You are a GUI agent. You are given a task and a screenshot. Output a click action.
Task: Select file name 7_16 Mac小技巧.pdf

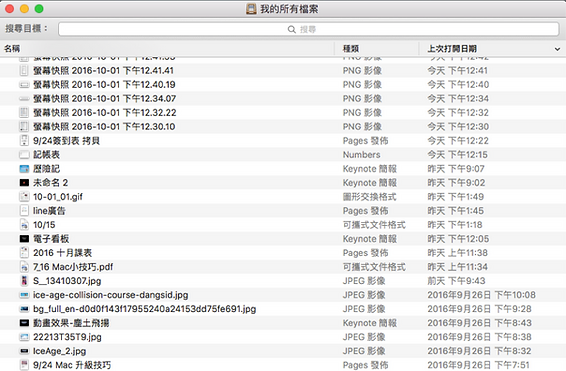(73, 267)
